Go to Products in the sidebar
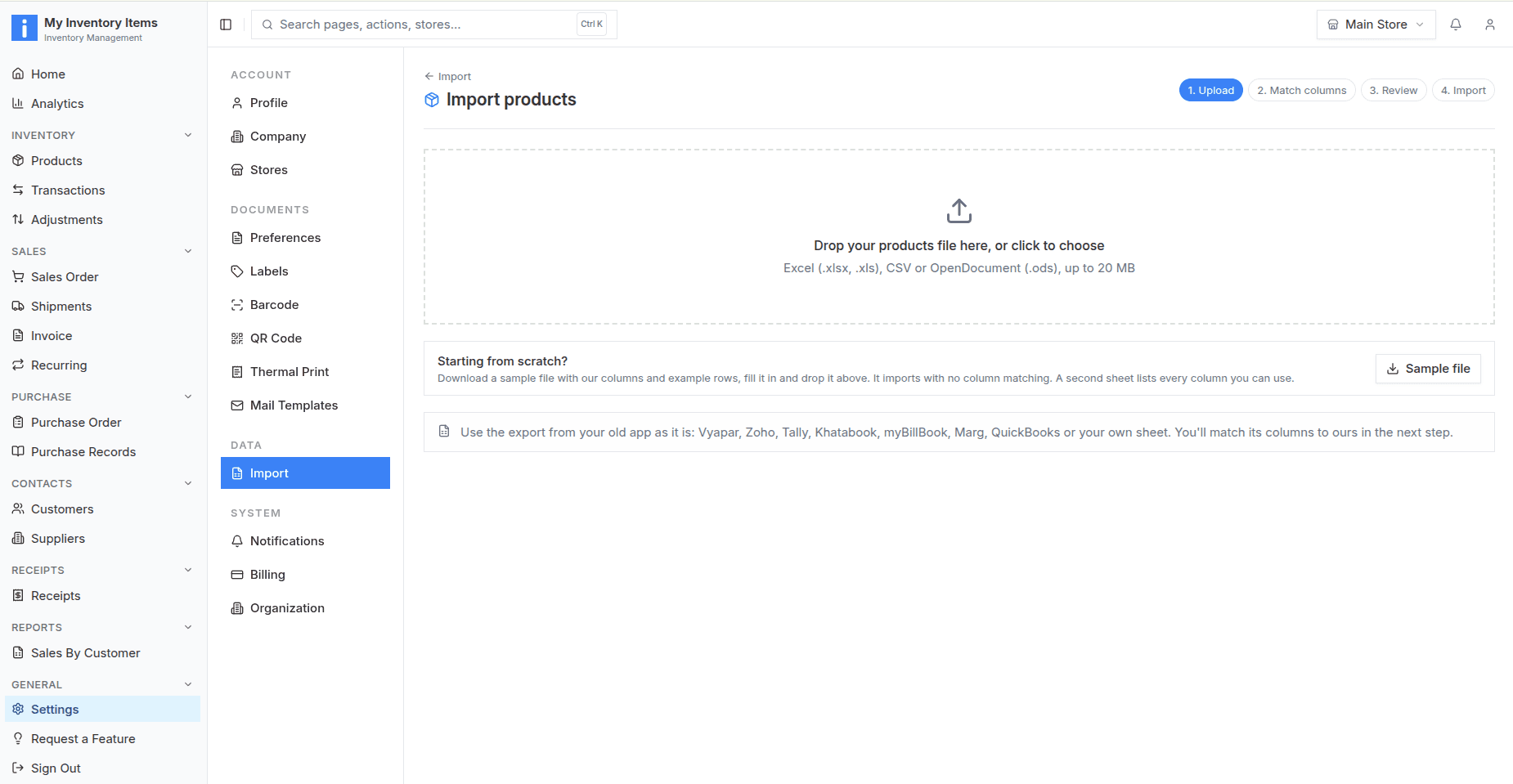The image size is (1513, 784). pyautogui.click(x=102, y=161)
